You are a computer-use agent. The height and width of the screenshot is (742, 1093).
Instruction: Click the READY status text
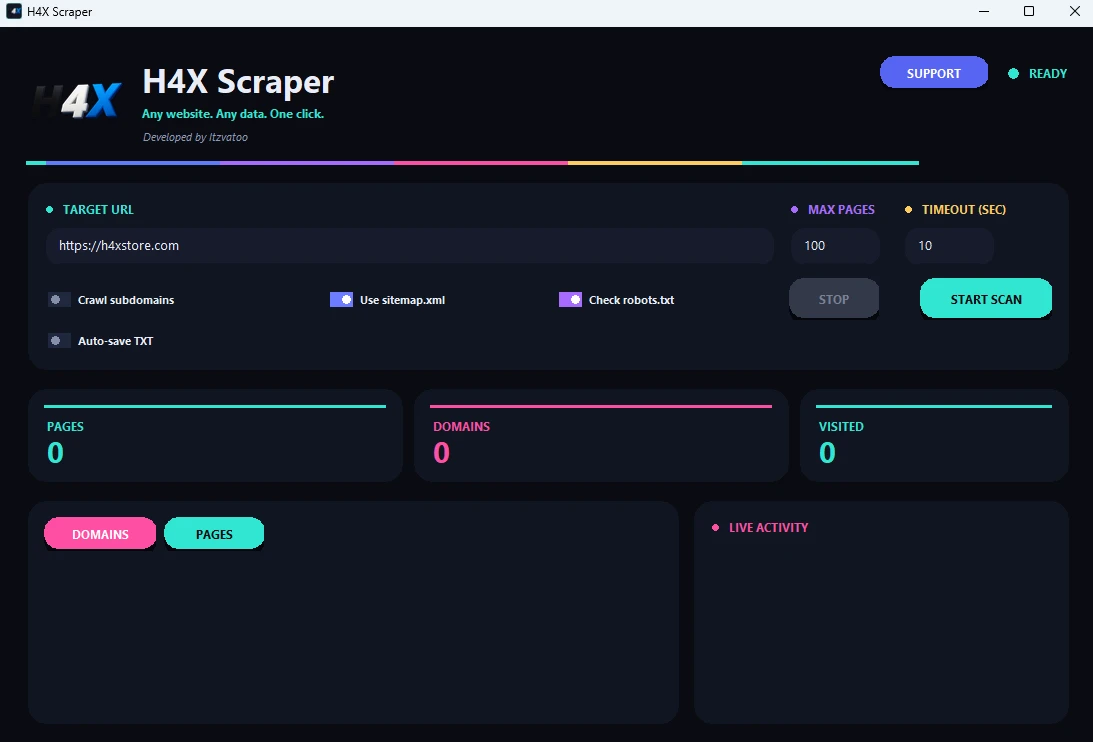click(x=1048, y=73)
